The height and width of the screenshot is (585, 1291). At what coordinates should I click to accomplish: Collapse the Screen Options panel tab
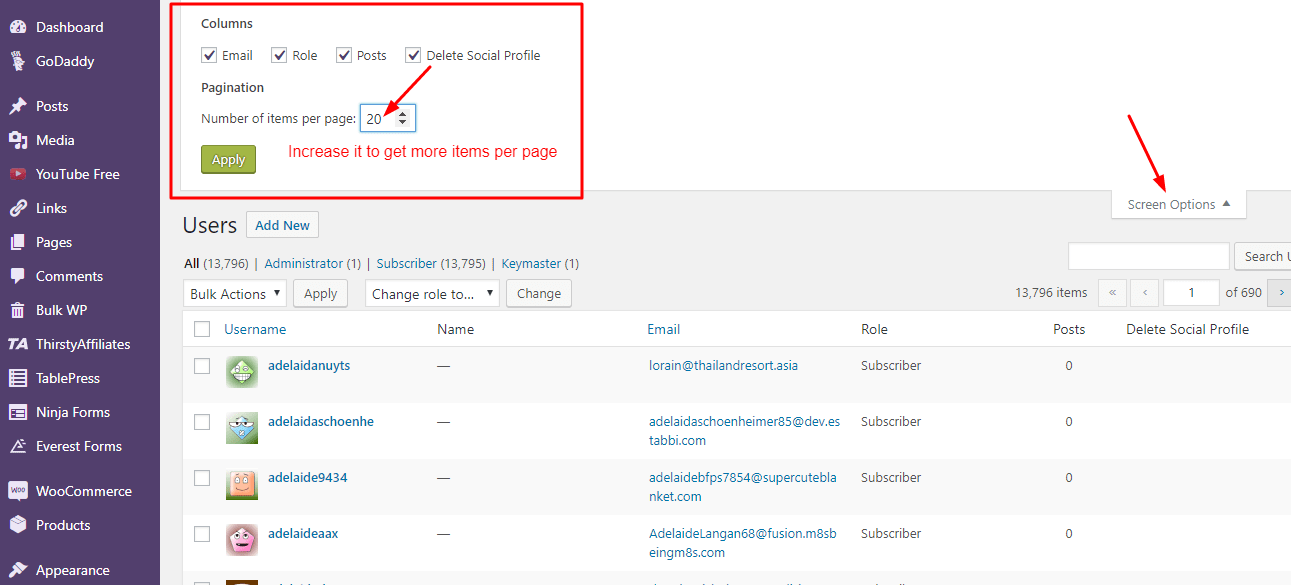pos(1179,204)
